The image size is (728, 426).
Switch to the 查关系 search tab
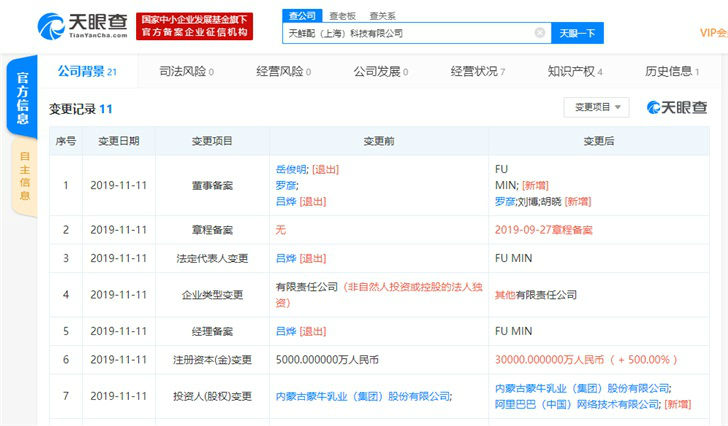381,16
